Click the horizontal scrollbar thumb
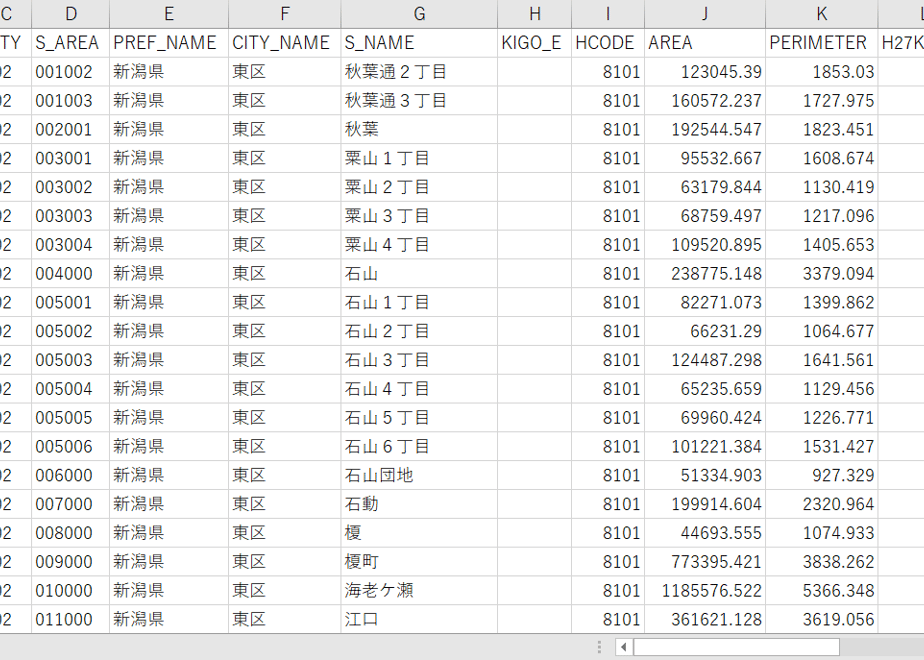The height and width of the screenshot is (660, 924). pyautogui.click(x=736, y=647)
